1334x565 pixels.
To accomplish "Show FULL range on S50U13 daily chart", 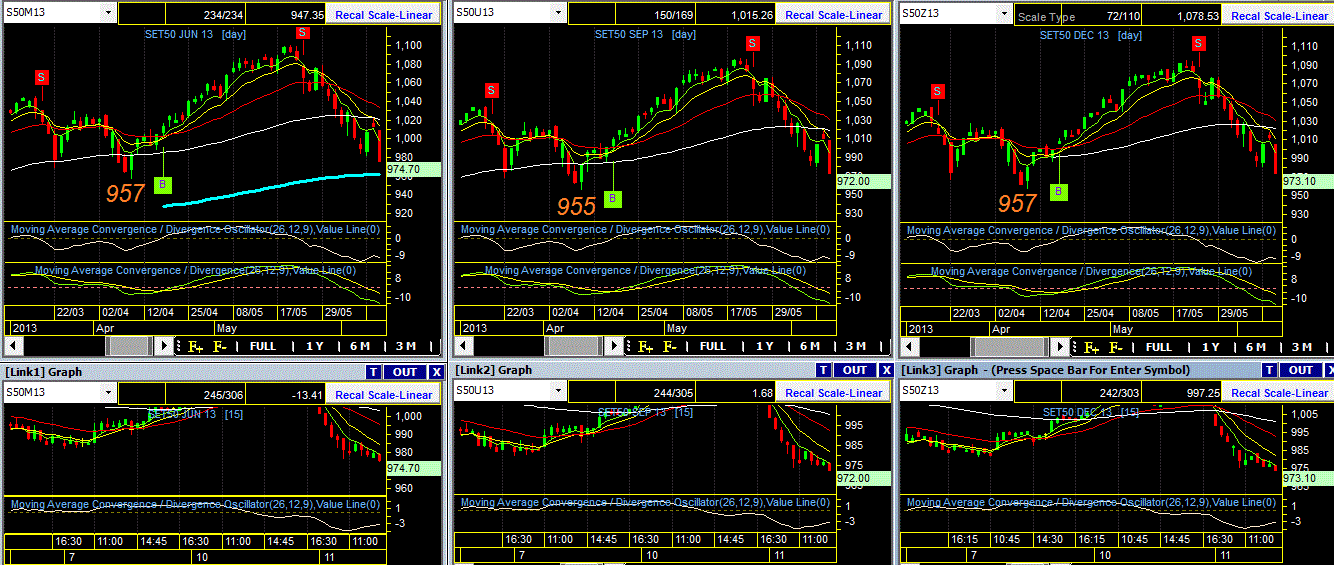I will (x=713, y=346).
